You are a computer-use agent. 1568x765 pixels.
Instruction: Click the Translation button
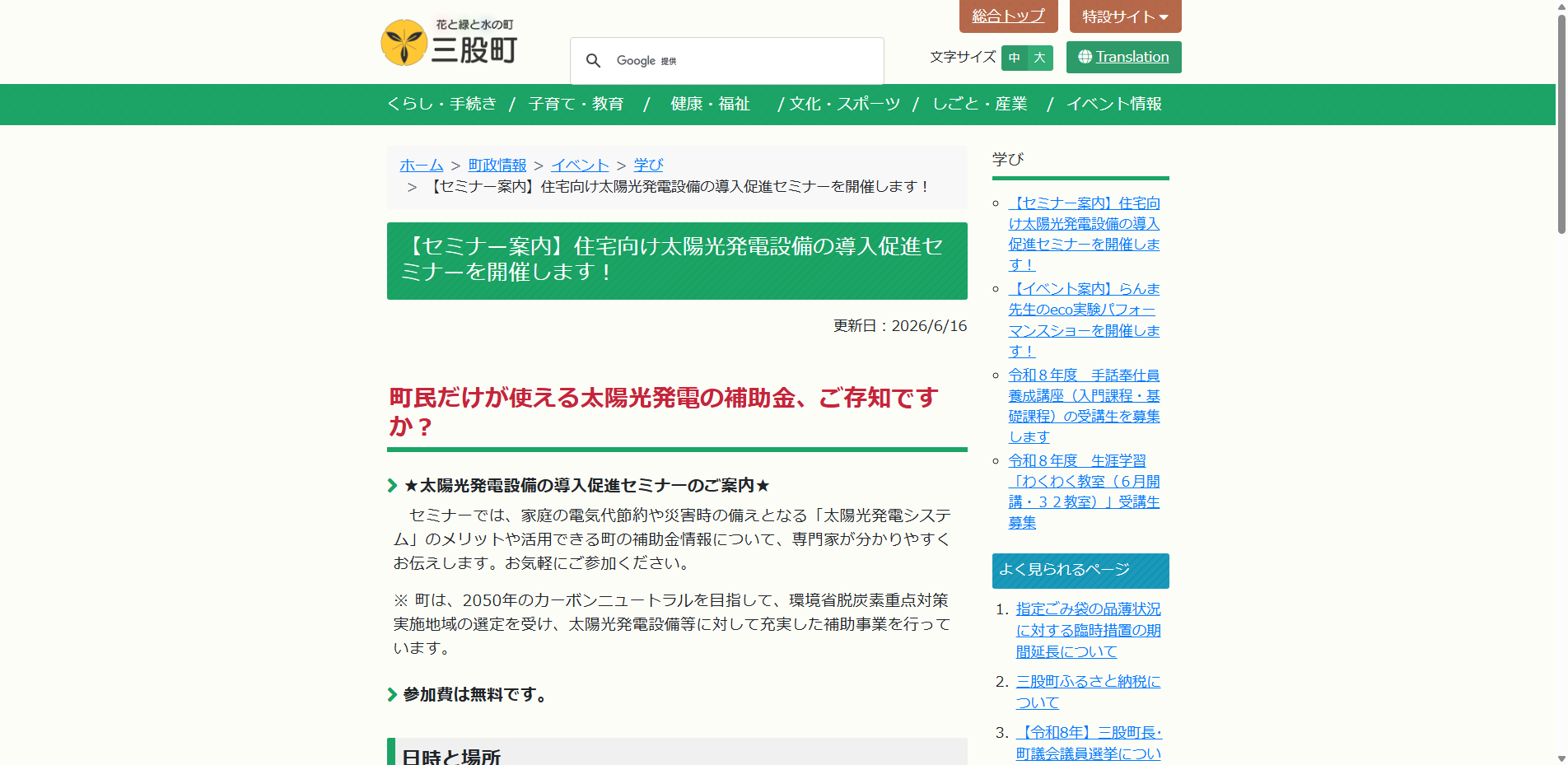click(x=1123, y=57)
